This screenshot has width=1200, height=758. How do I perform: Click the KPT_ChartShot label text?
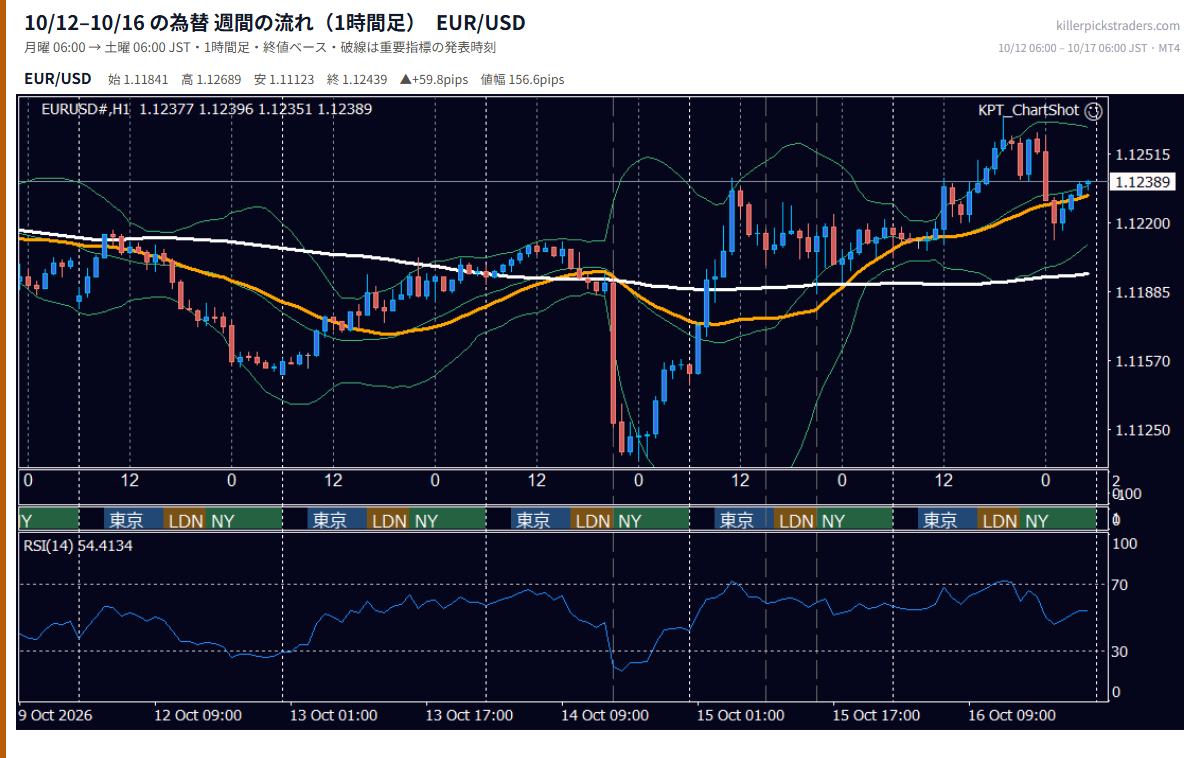pos(1029,111)
